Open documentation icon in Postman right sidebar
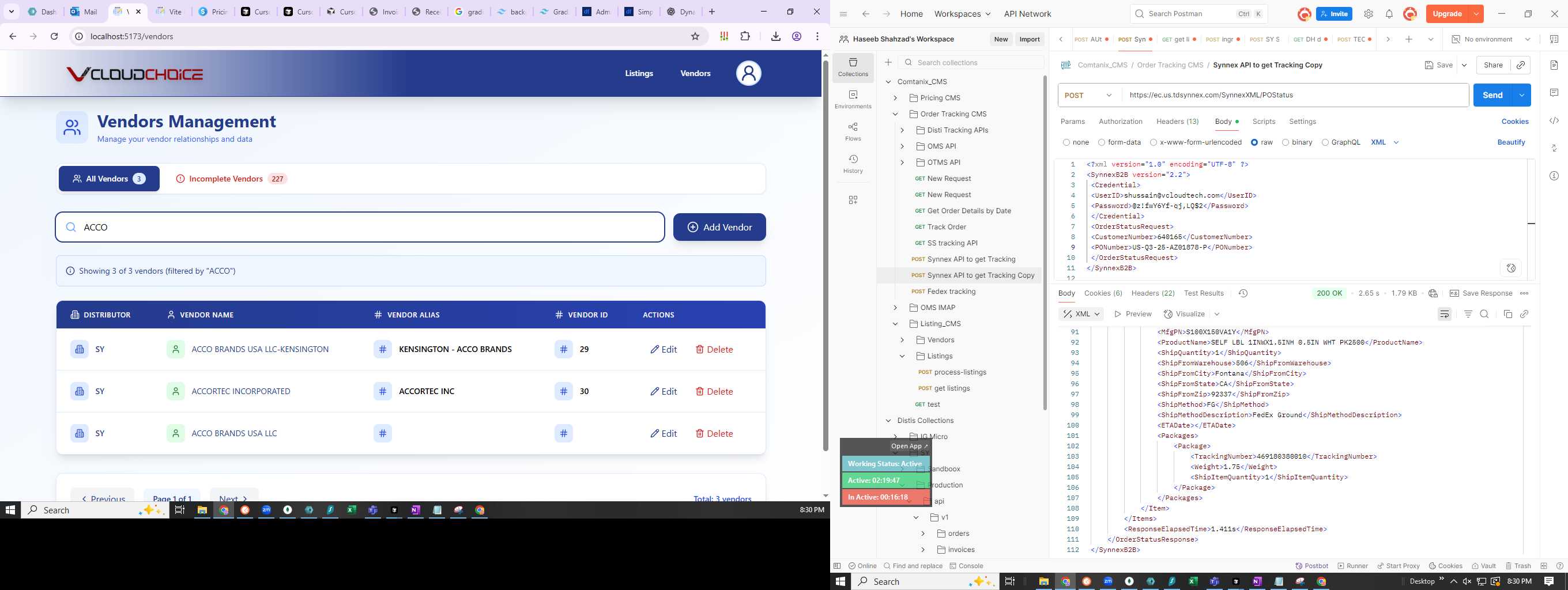Viewport: 1568px width, 590px height. 1554,65
